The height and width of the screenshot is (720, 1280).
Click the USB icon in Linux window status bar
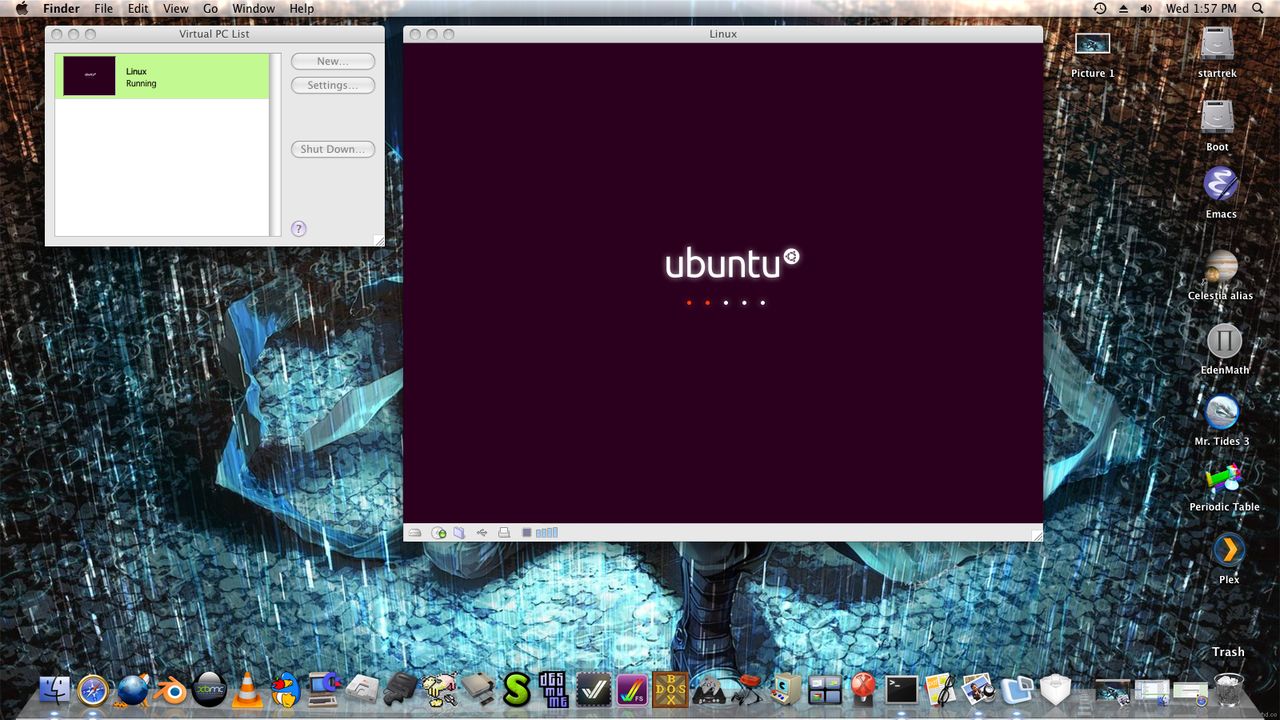click(x=482, y=533)
